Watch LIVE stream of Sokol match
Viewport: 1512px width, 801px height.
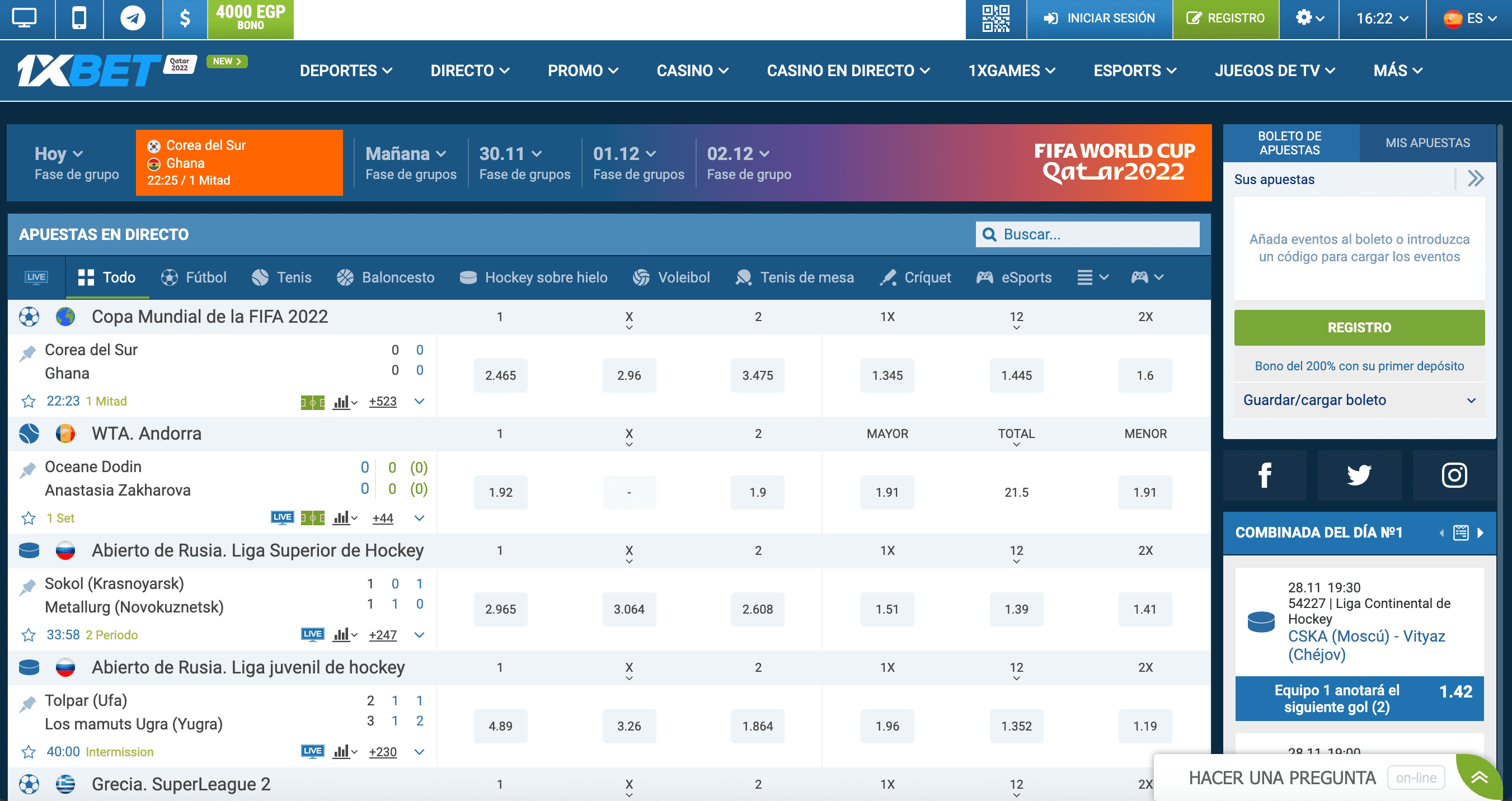click(312, 634)
